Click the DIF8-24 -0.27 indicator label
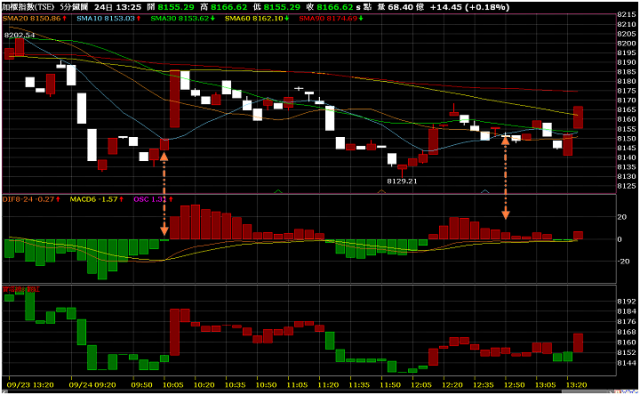The image size is (640, 395). (x=28, y=199)
